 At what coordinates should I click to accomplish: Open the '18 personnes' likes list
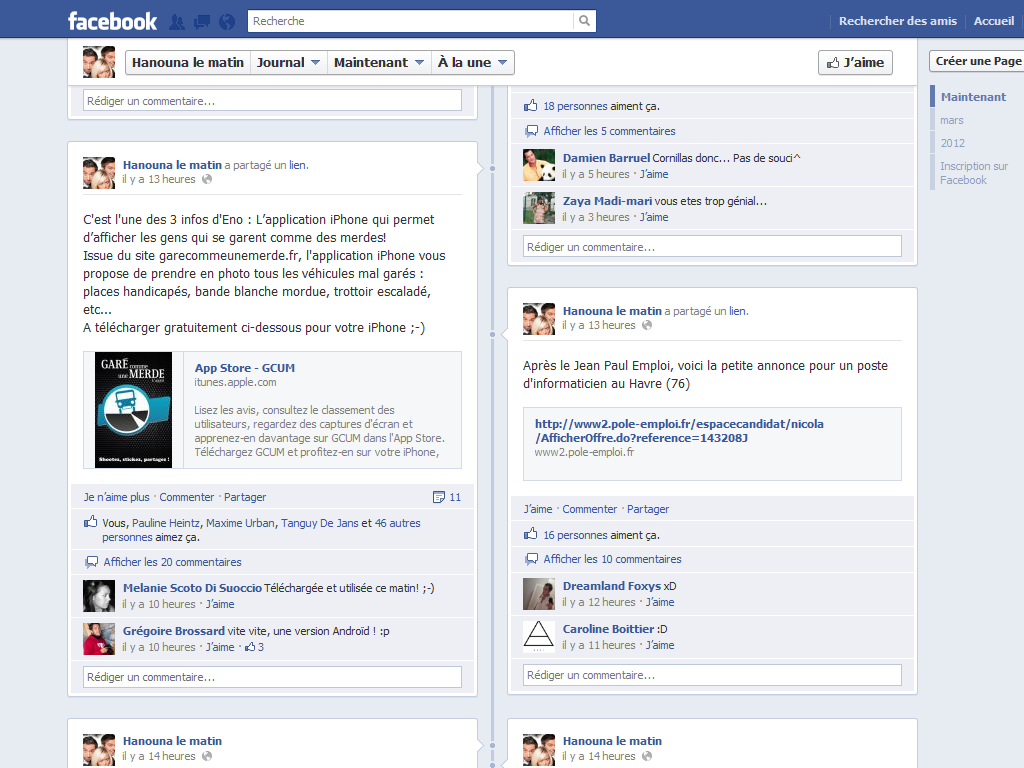pos(575,106)
